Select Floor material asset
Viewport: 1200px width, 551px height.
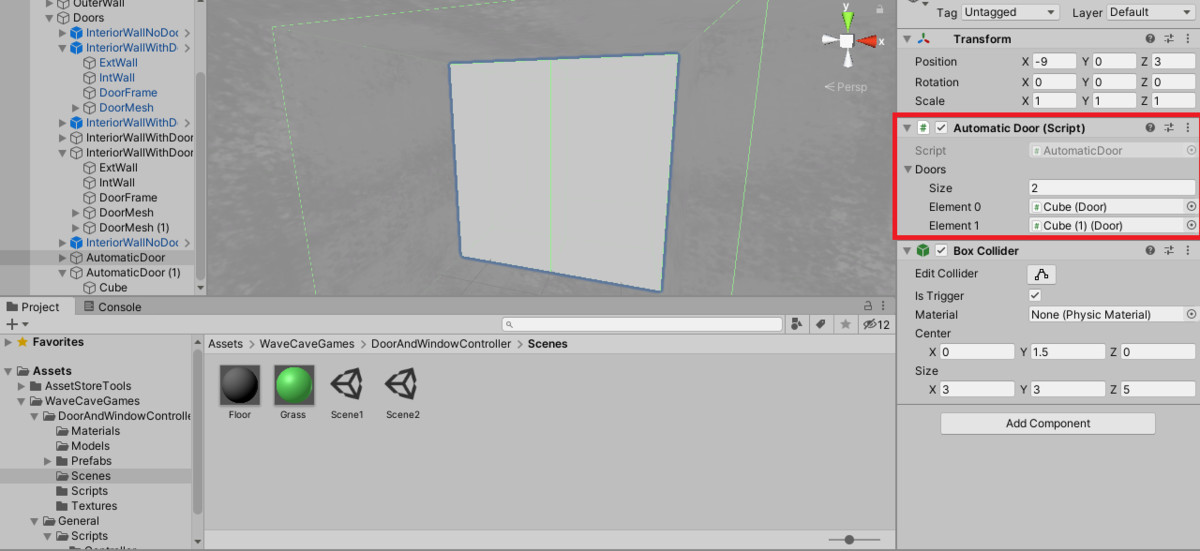pos(240,392)
